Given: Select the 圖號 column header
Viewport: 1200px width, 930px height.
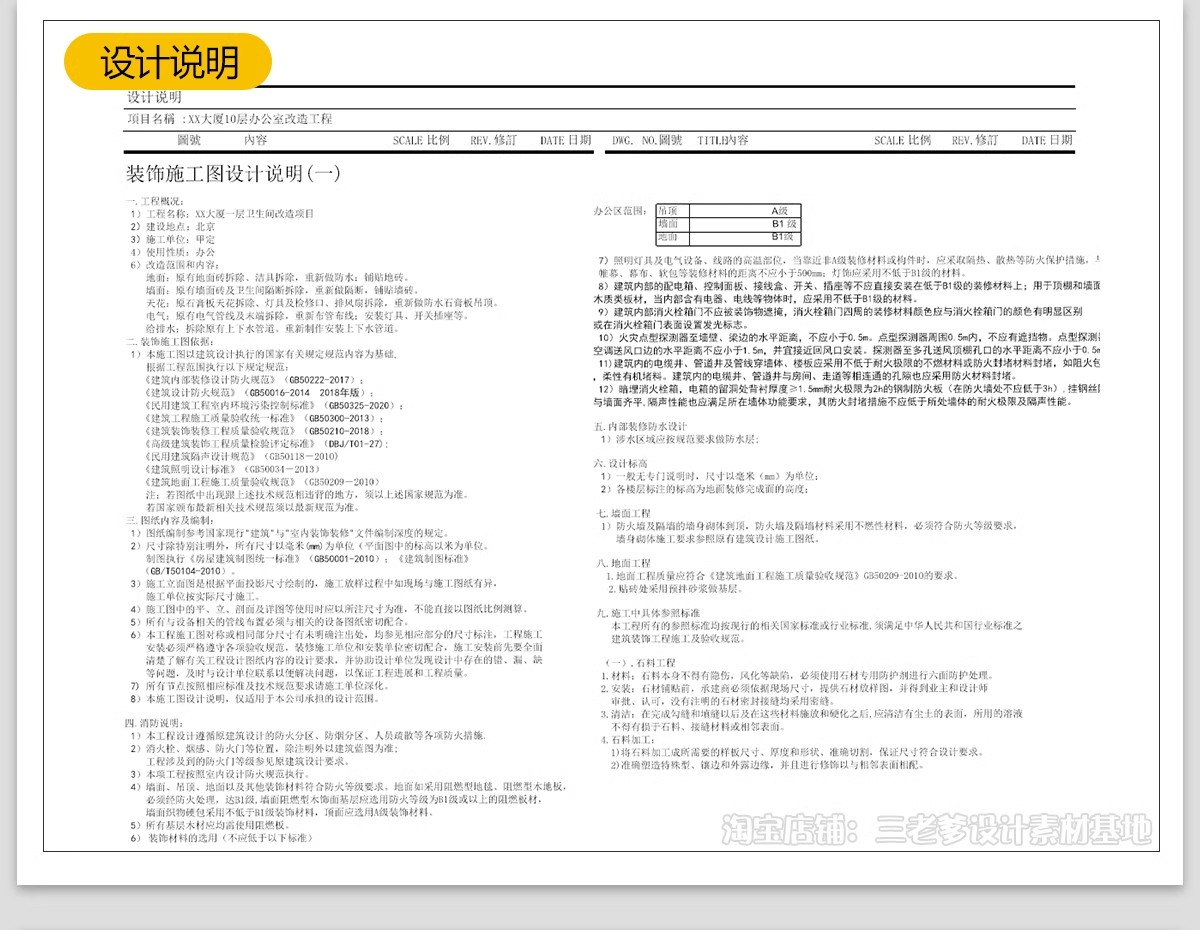Looking at the screenshot, I should pos(192,140).
